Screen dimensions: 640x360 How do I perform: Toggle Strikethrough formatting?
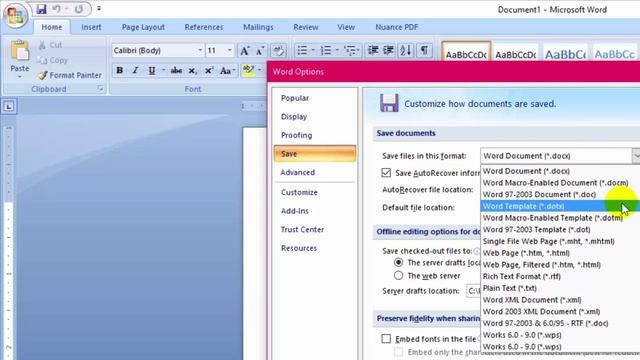click(176, 70)
